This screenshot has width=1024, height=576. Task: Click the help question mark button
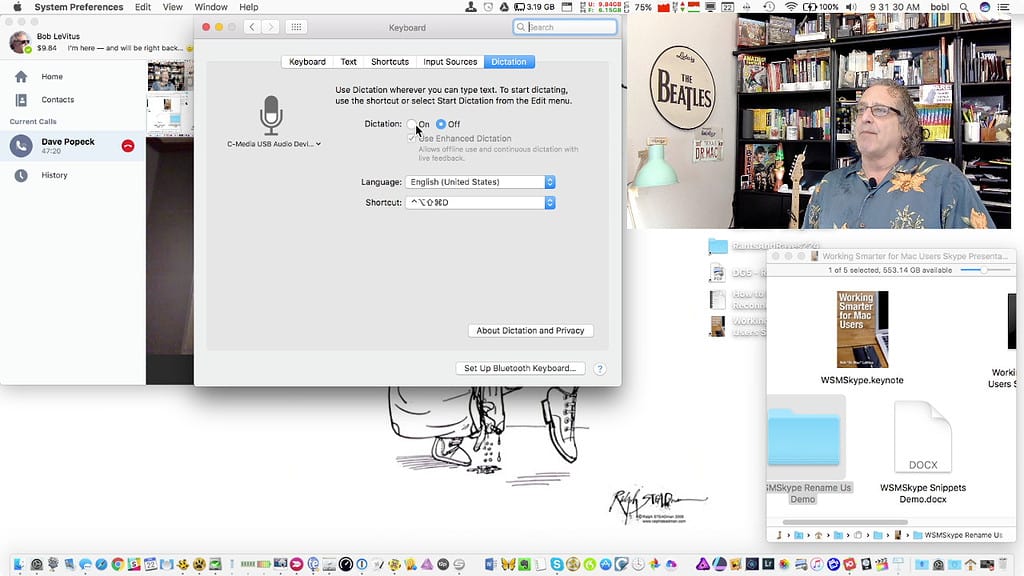point(600,369)
